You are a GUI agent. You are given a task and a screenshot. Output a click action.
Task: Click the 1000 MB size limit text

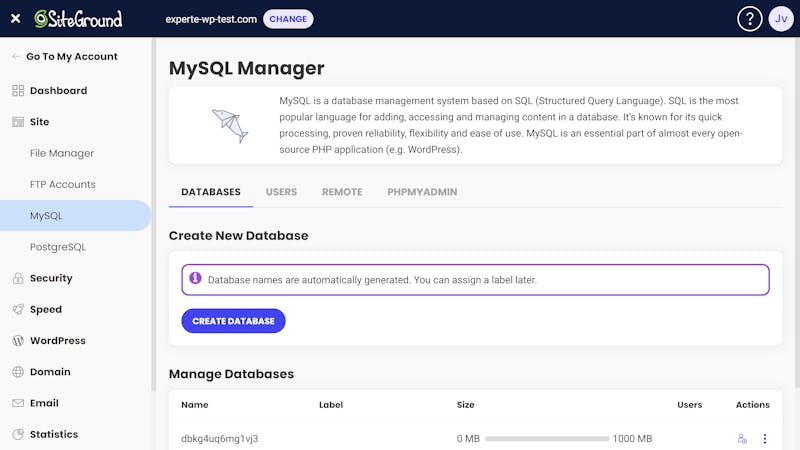(632, 439)
